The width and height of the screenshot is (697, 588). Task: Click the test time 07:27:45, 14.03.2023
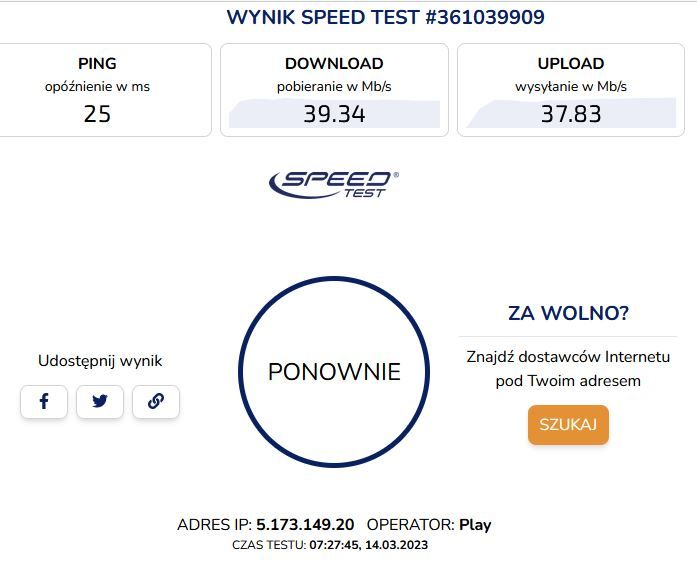[x=369, y=545]
